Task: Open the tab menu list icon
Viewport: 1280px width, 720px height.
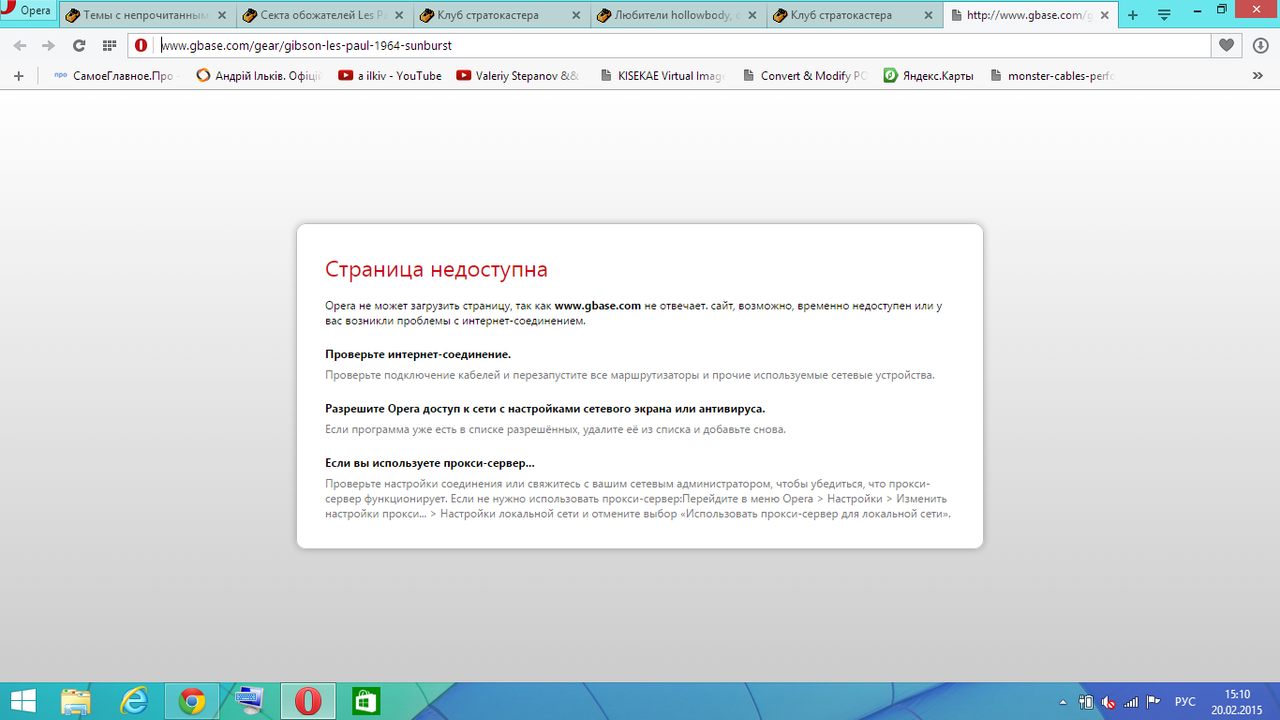Action: [1165, 15]
